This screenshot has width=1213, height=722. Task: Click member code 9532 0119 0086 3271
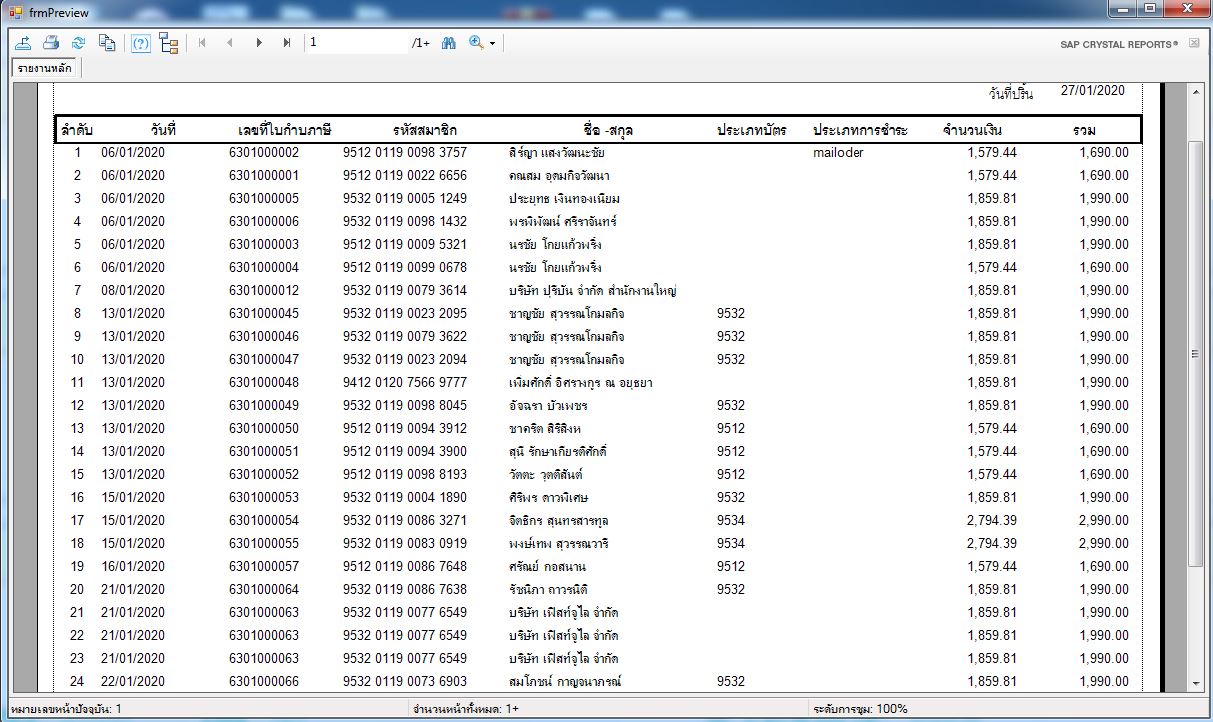pyautogui.click(x=405, y=521)
